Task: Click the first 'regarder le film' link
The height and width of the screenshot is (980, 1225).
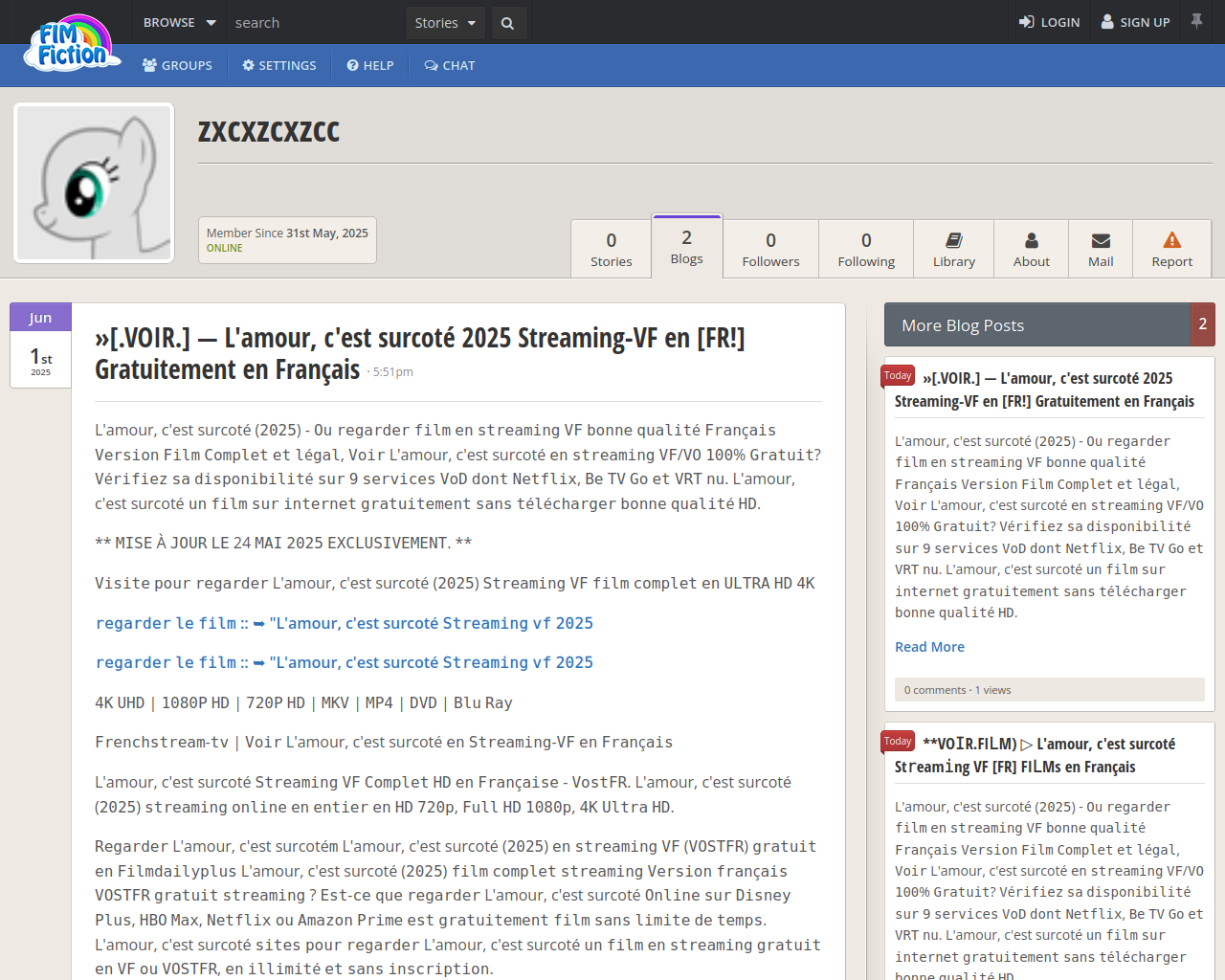Action: (345, 623)
